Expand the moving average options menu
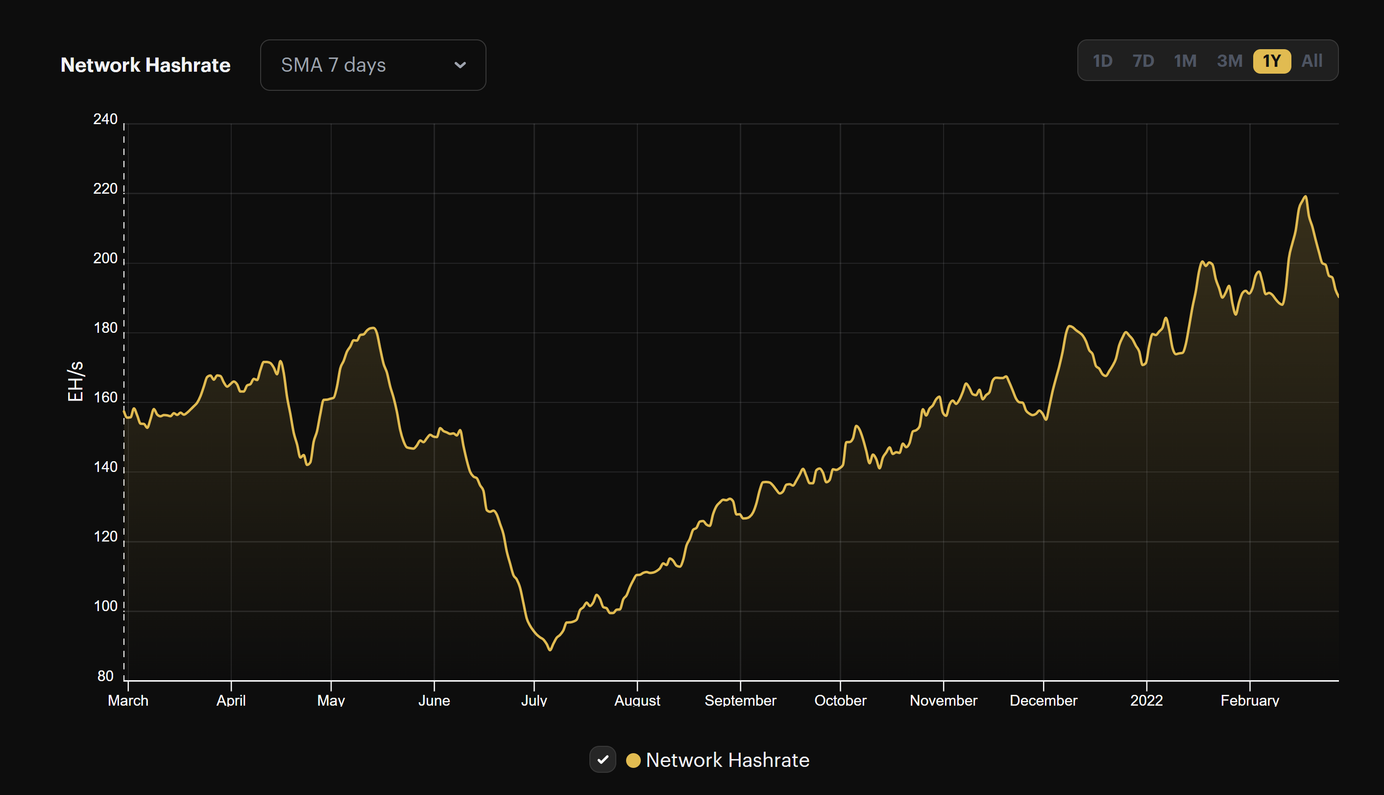The height and width of the screenshot is (795, 1384). tap(372, 64)
